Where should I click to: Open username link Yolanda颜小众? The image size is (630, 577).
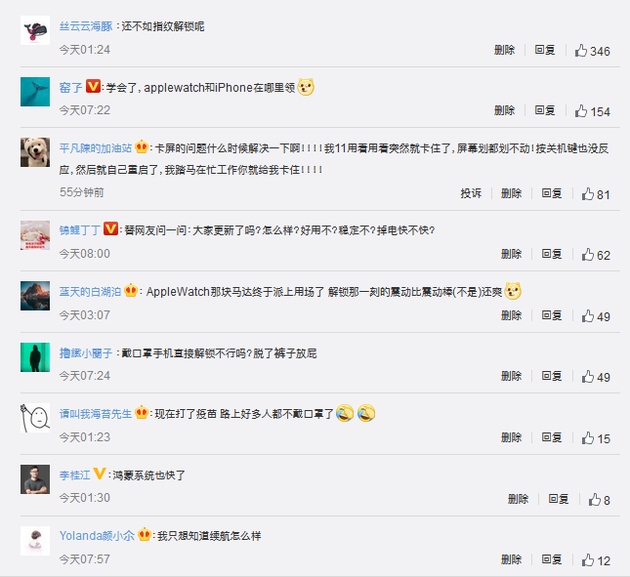click(97, 536)
